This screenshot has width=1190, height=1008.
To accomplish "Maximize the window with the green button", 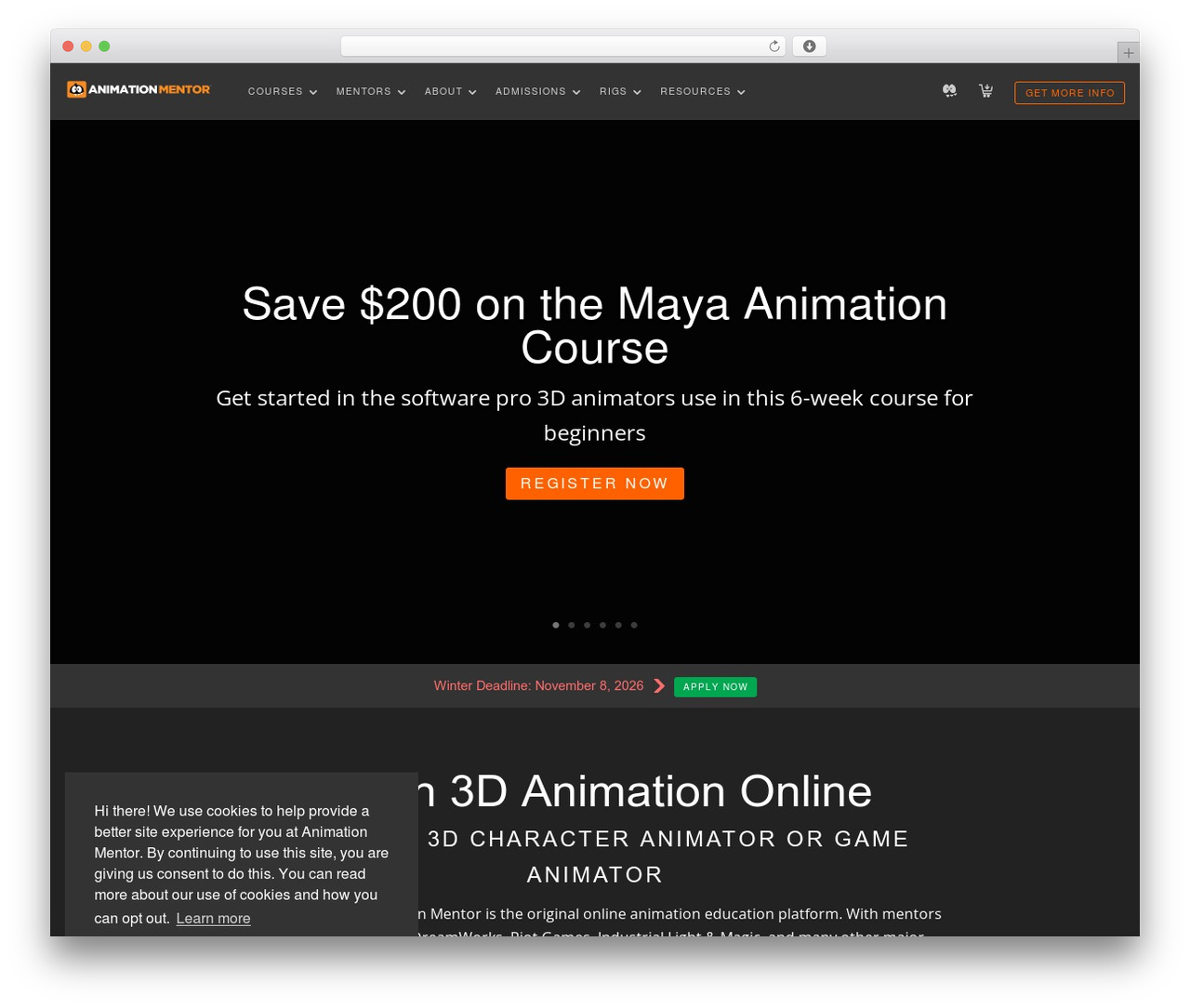I will click(x=104, y=46).
